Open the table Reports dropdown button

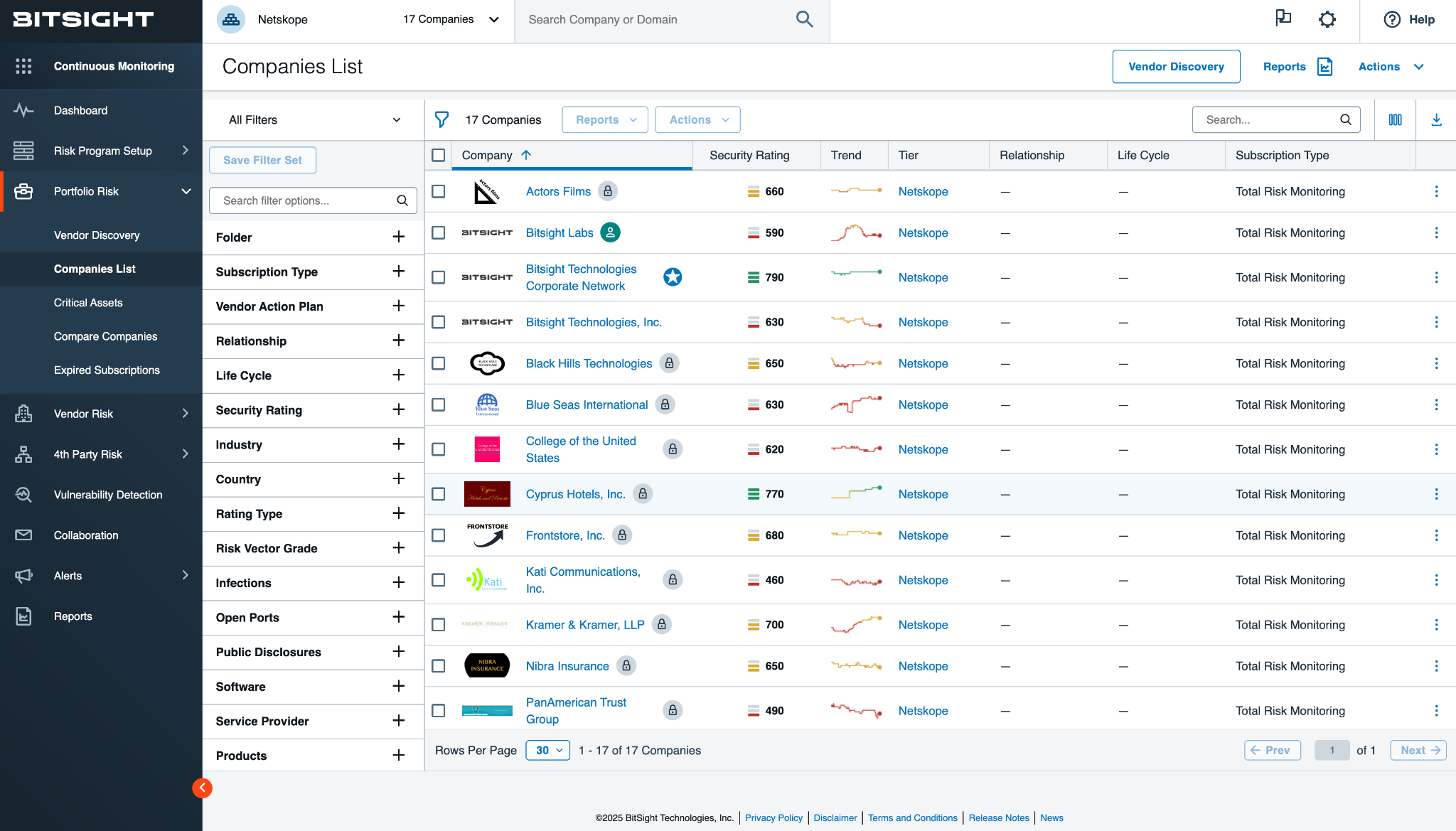tap(604, 119)
